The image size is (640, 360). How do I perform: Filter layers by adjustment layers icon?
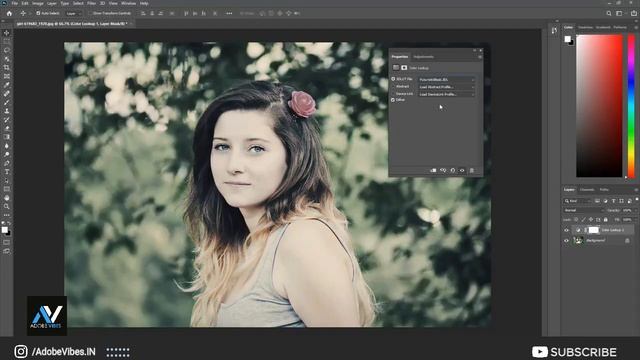point(605,201)
